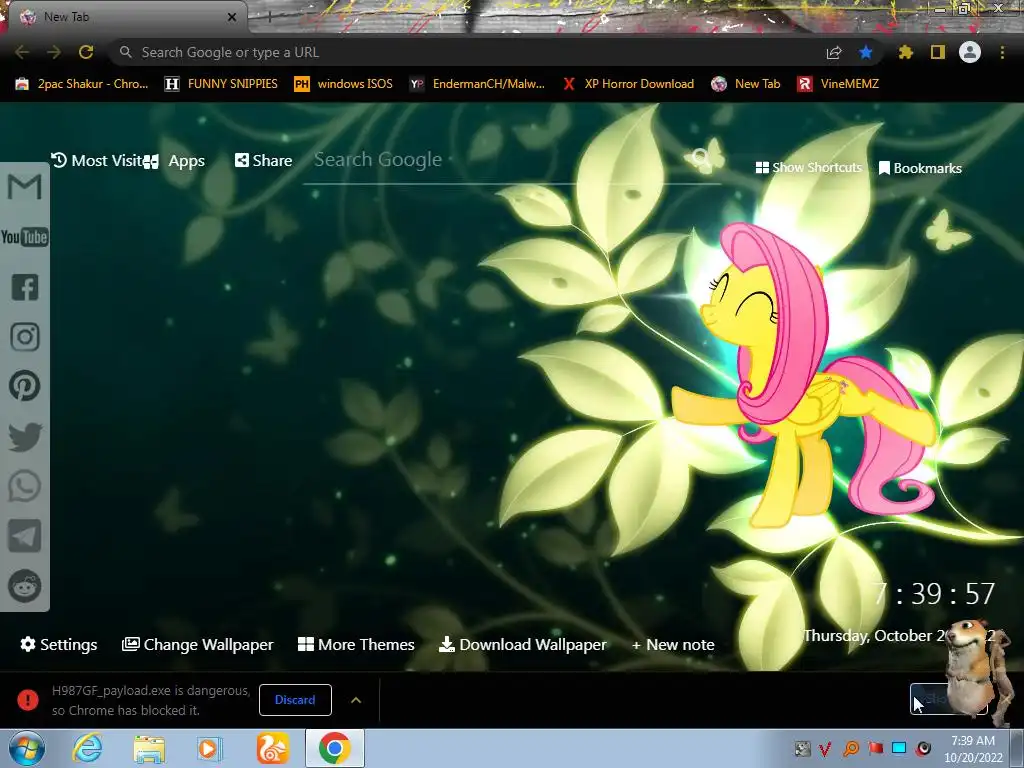Open More Themes

coord(356,645)
